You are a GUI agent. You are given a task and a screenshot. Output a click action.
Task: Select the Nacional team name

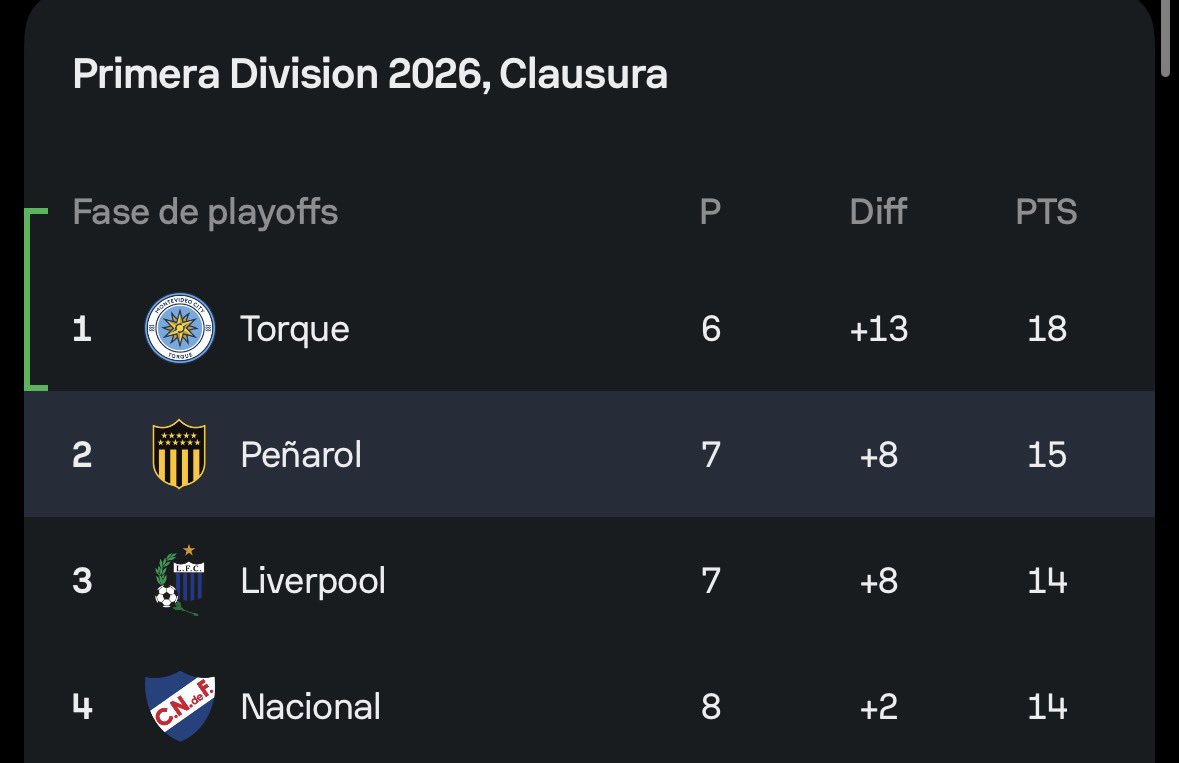[311, 707]
